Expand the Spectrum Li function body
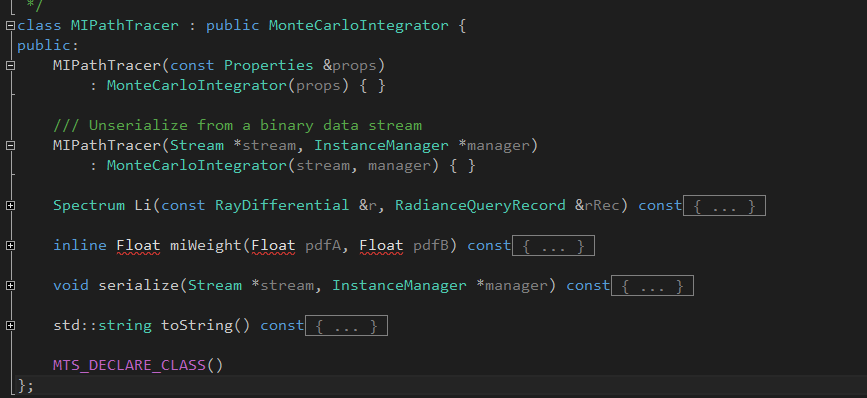Screen dimensions: 867x398 click(10, 206)
